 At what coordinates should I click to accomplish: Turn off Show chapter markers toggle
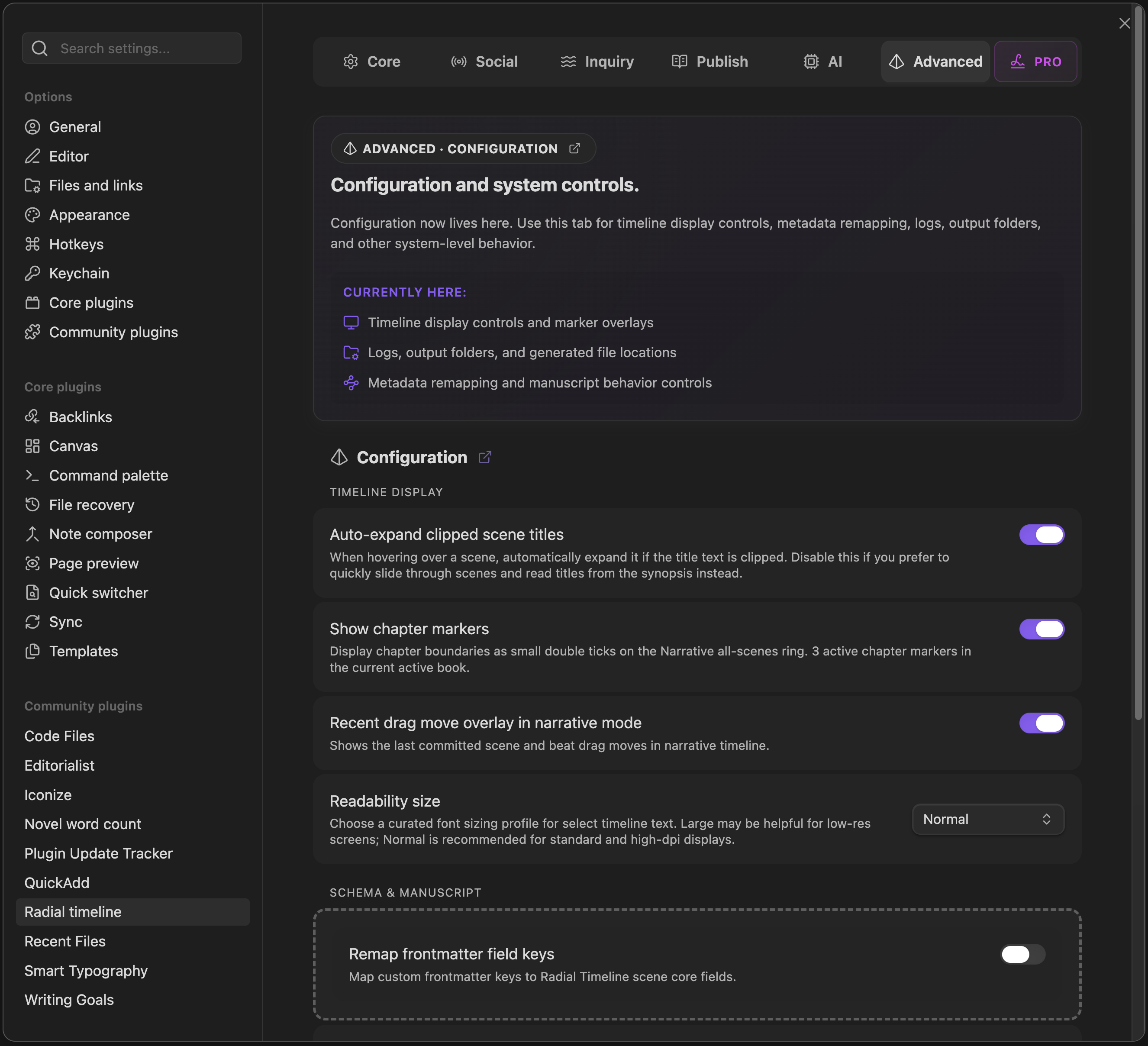tap(1042, 629)
